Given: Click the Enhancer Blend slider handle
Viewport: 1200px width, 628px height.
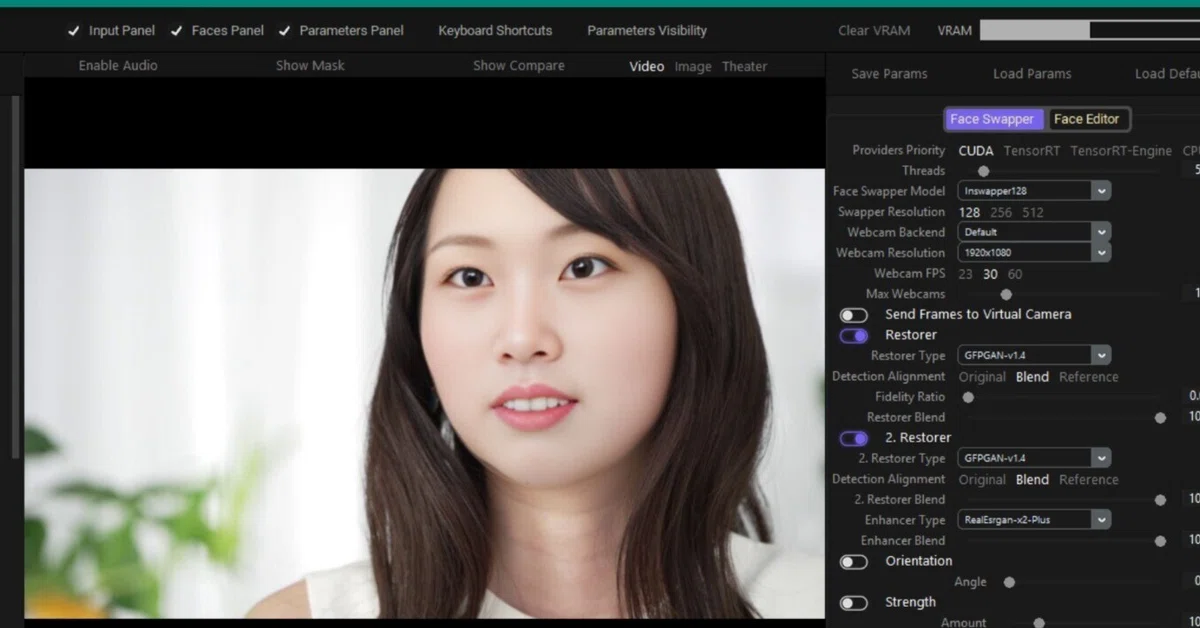Looking at the screenshot, I should pos(1160,541).
